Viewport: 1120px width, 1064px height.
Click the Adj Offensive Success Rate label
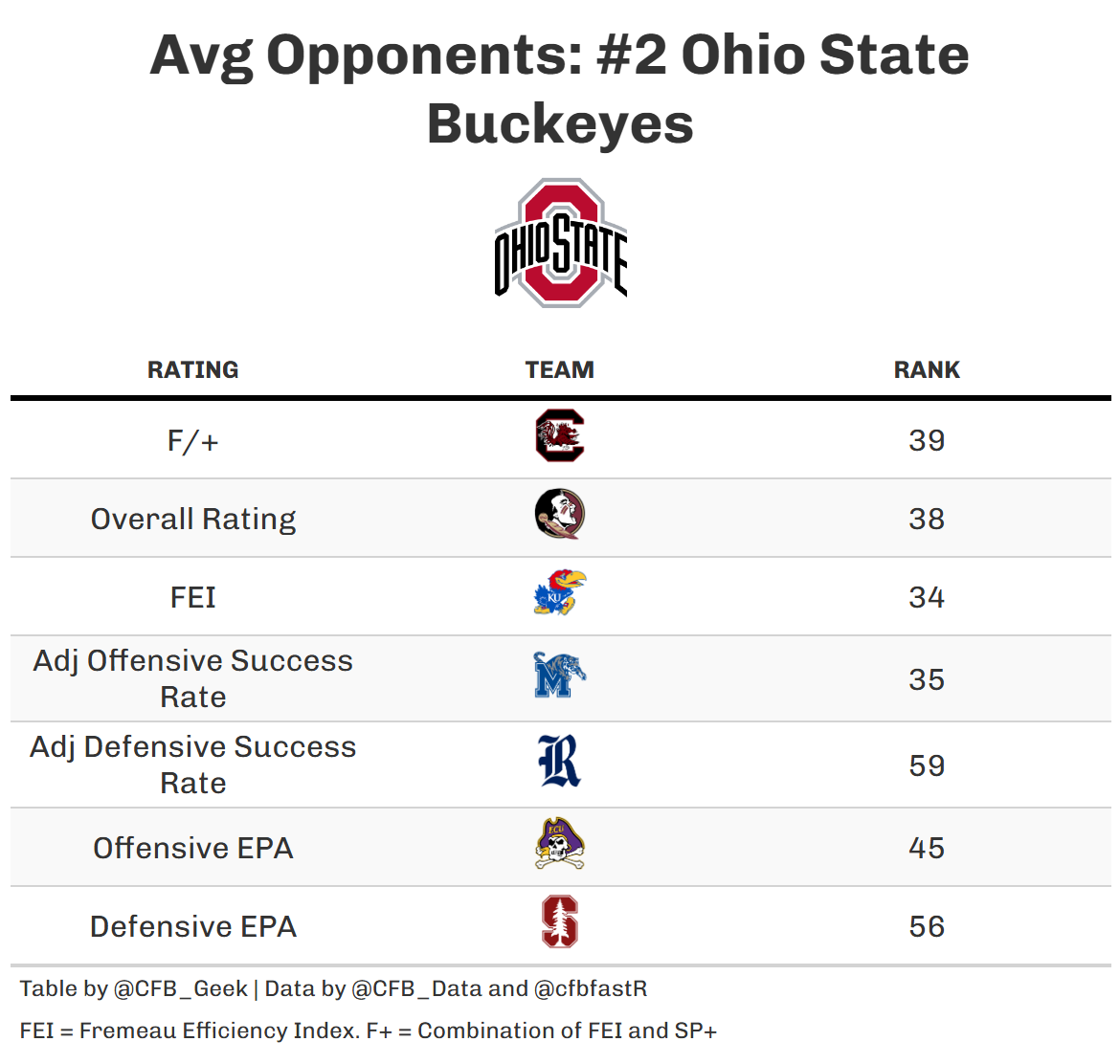click(x=193, y=678)
